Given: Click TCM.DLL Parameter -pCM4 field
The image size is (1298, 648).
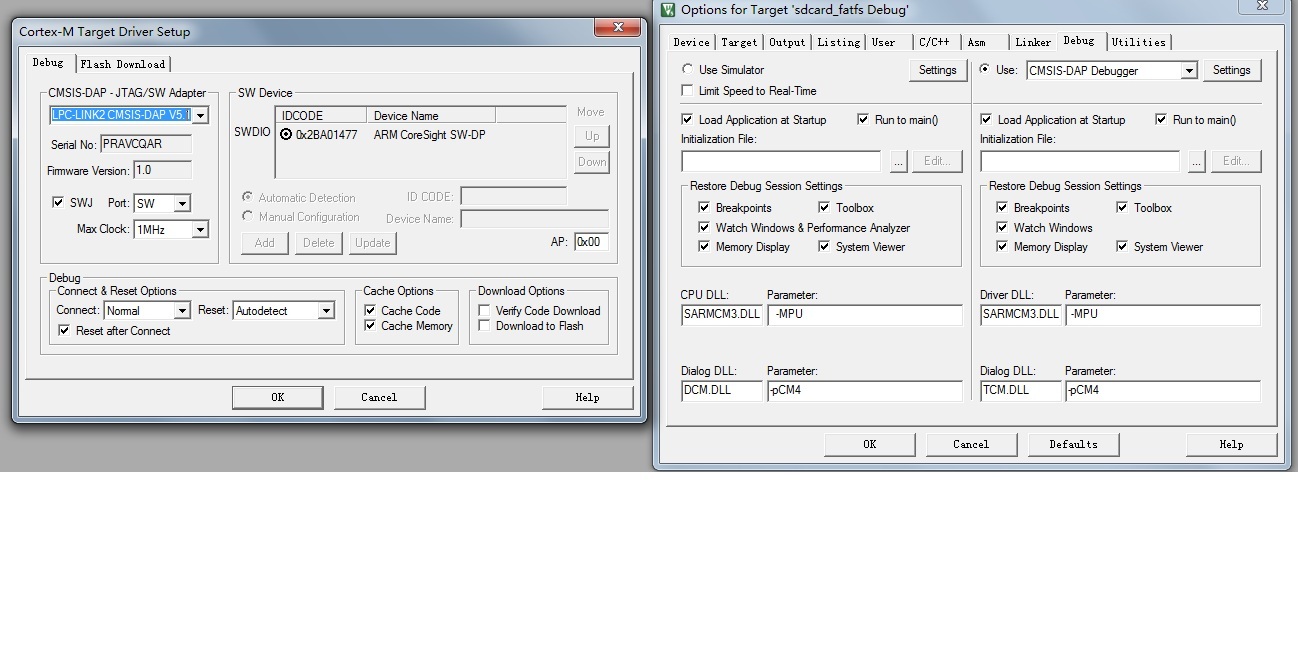Looking at the screenshot, I should 1163,391.
